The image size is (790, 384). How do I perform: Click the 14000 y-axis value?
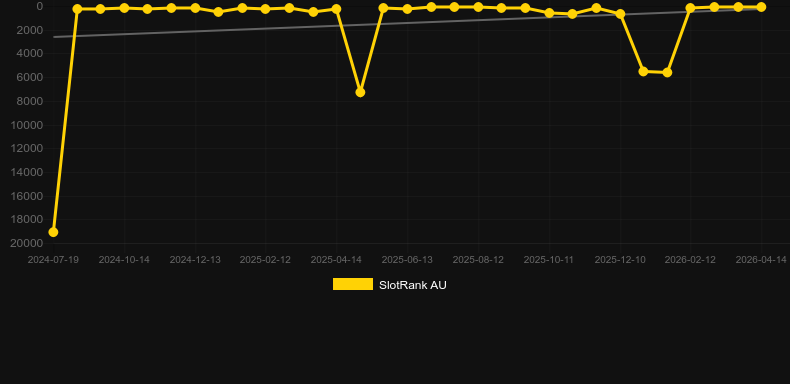pyautogui.click(x=27, y=172)
